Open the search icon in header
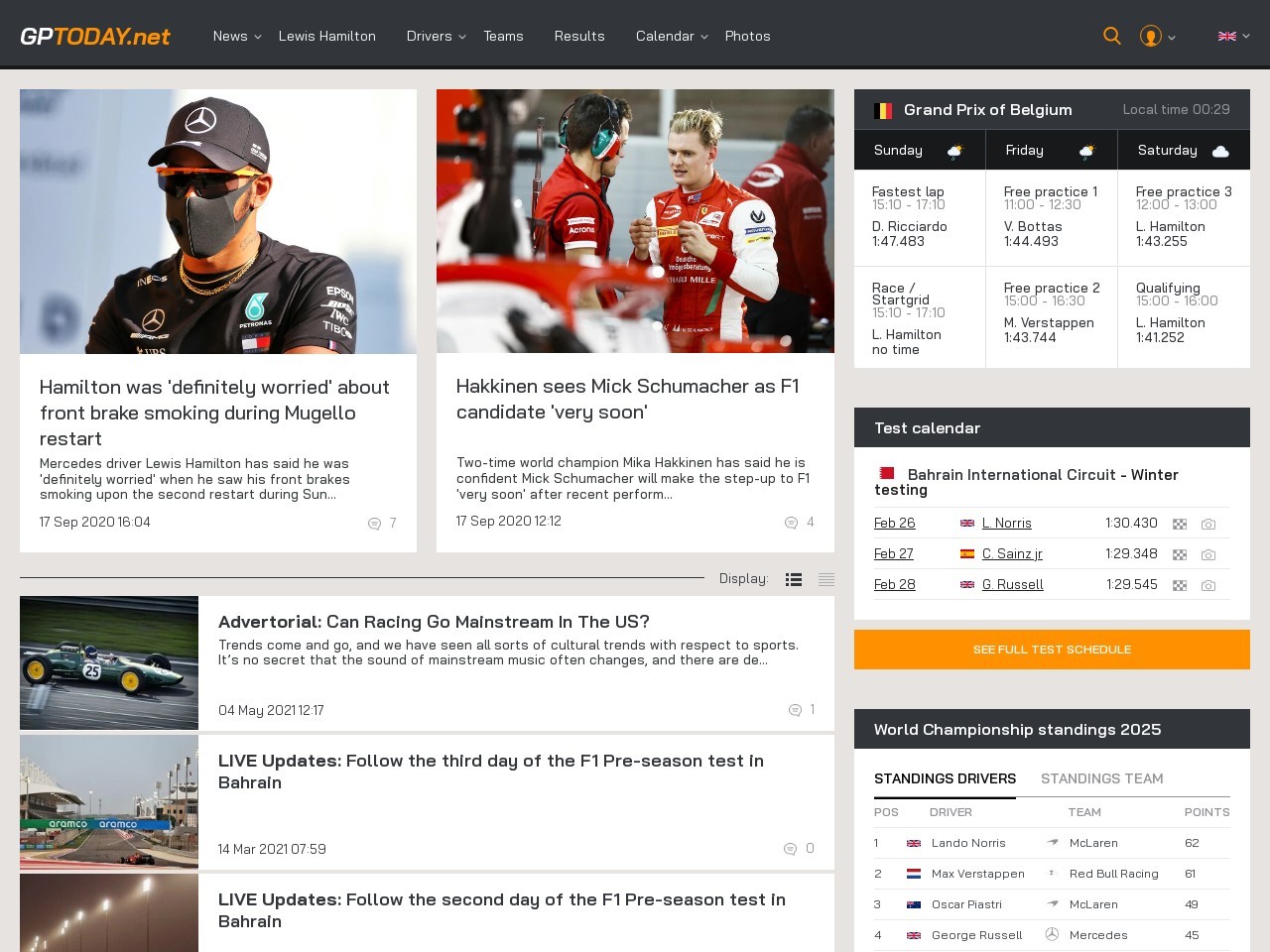 1111,36
